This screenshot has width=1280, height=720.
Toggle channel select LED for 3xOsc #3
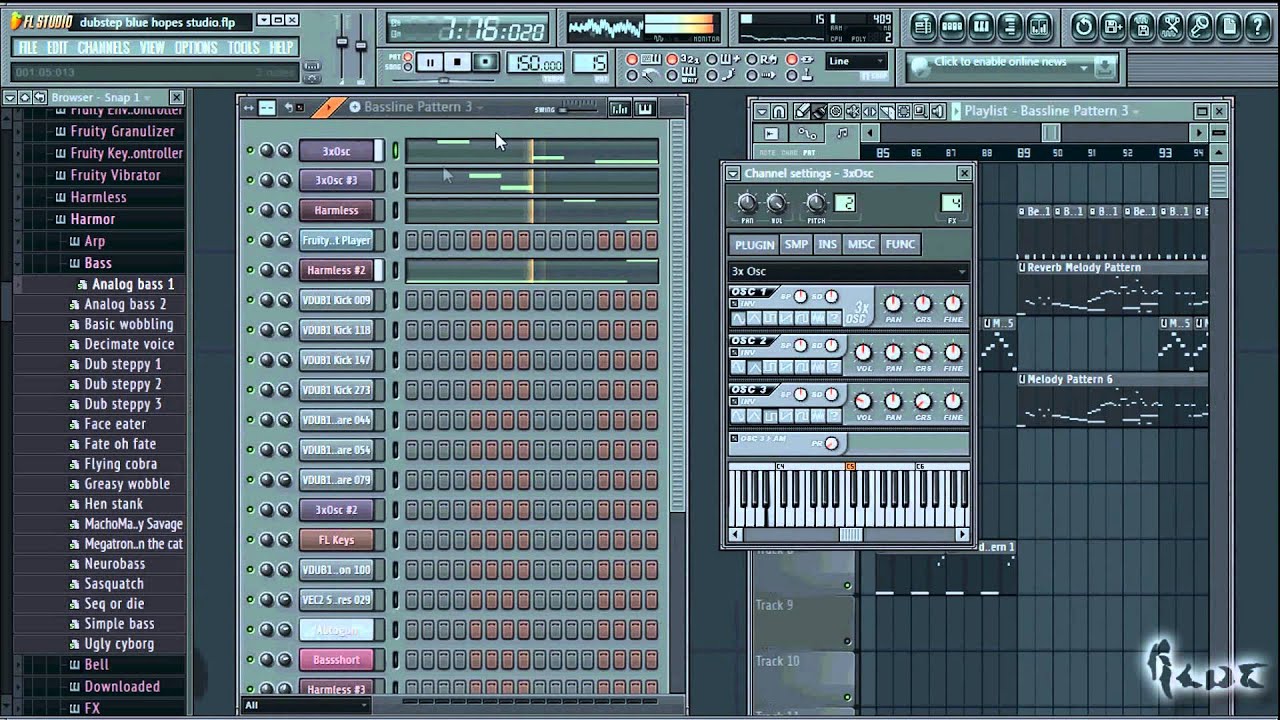click(x=394, y=180)
